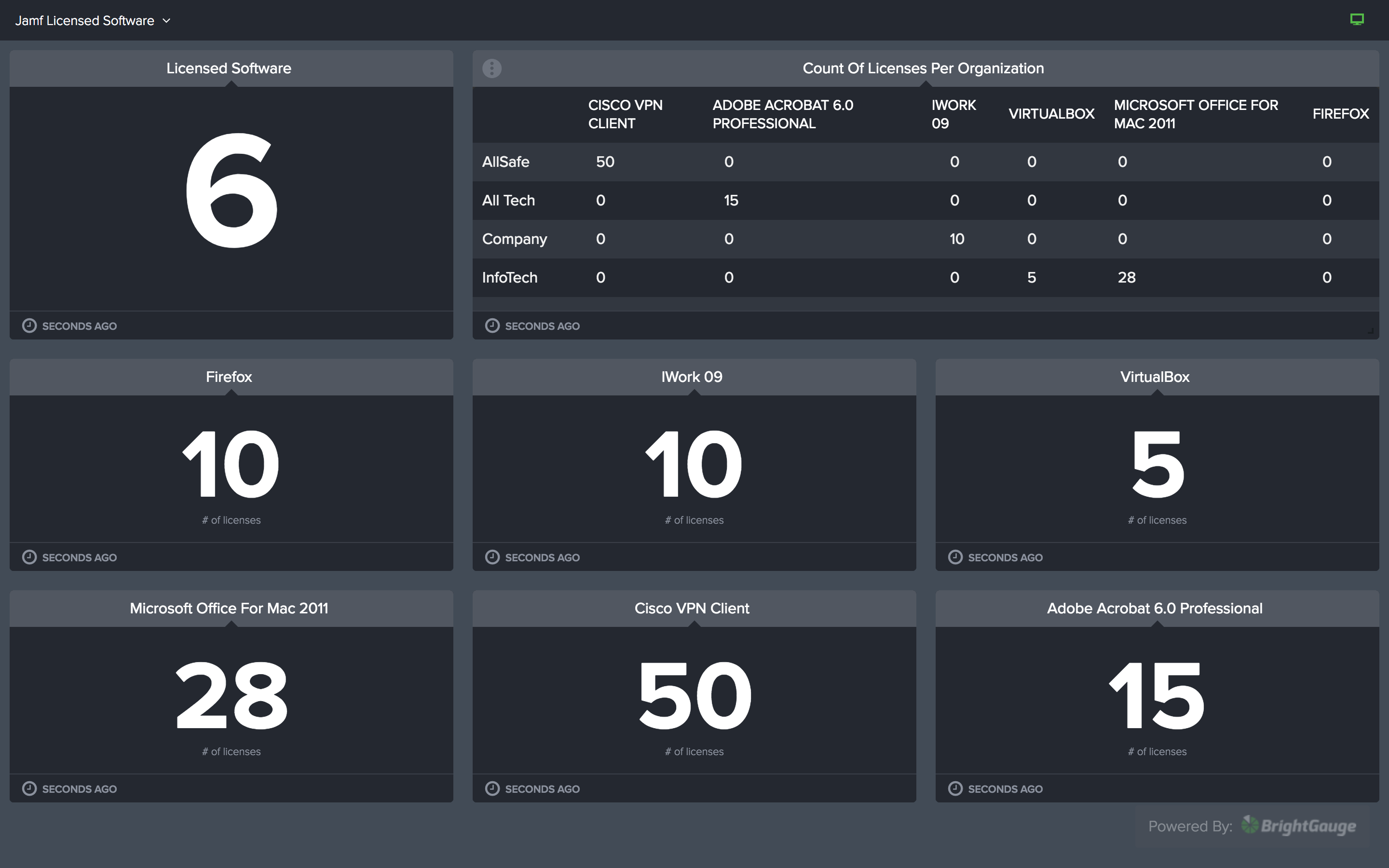Click the IWORK 09 column header

pyautogui.click(x=953, y=114)
